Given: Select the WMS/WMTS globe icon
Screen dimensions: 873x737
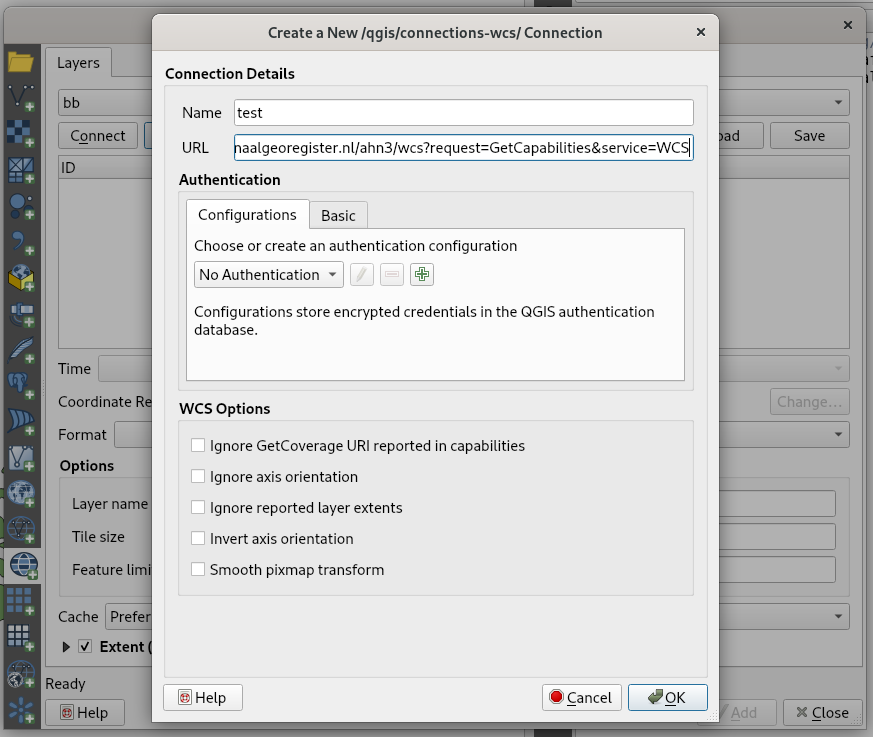Looking at the screenshot, I should [21, 494].
